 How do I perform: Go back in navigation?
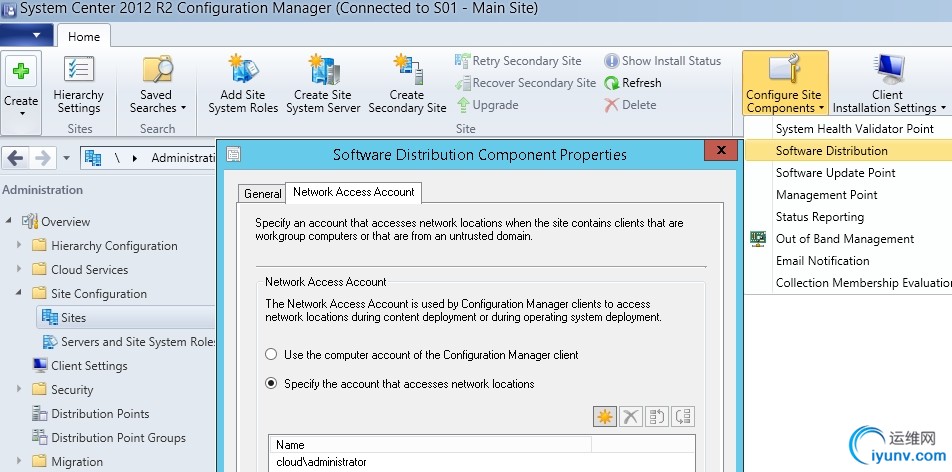tap(16, 158)
